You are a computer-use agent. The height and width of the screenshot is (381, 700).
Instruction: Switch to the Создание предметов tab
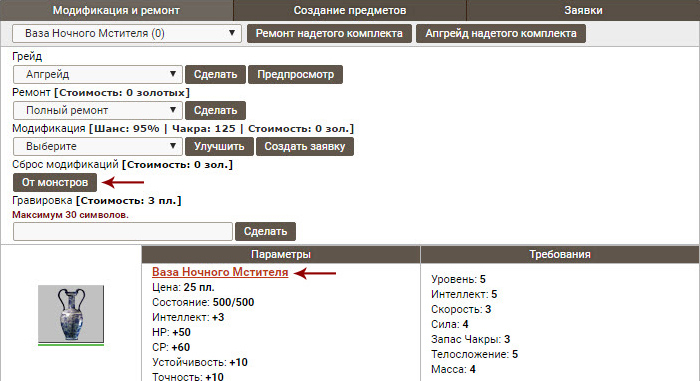click(350, 10)
